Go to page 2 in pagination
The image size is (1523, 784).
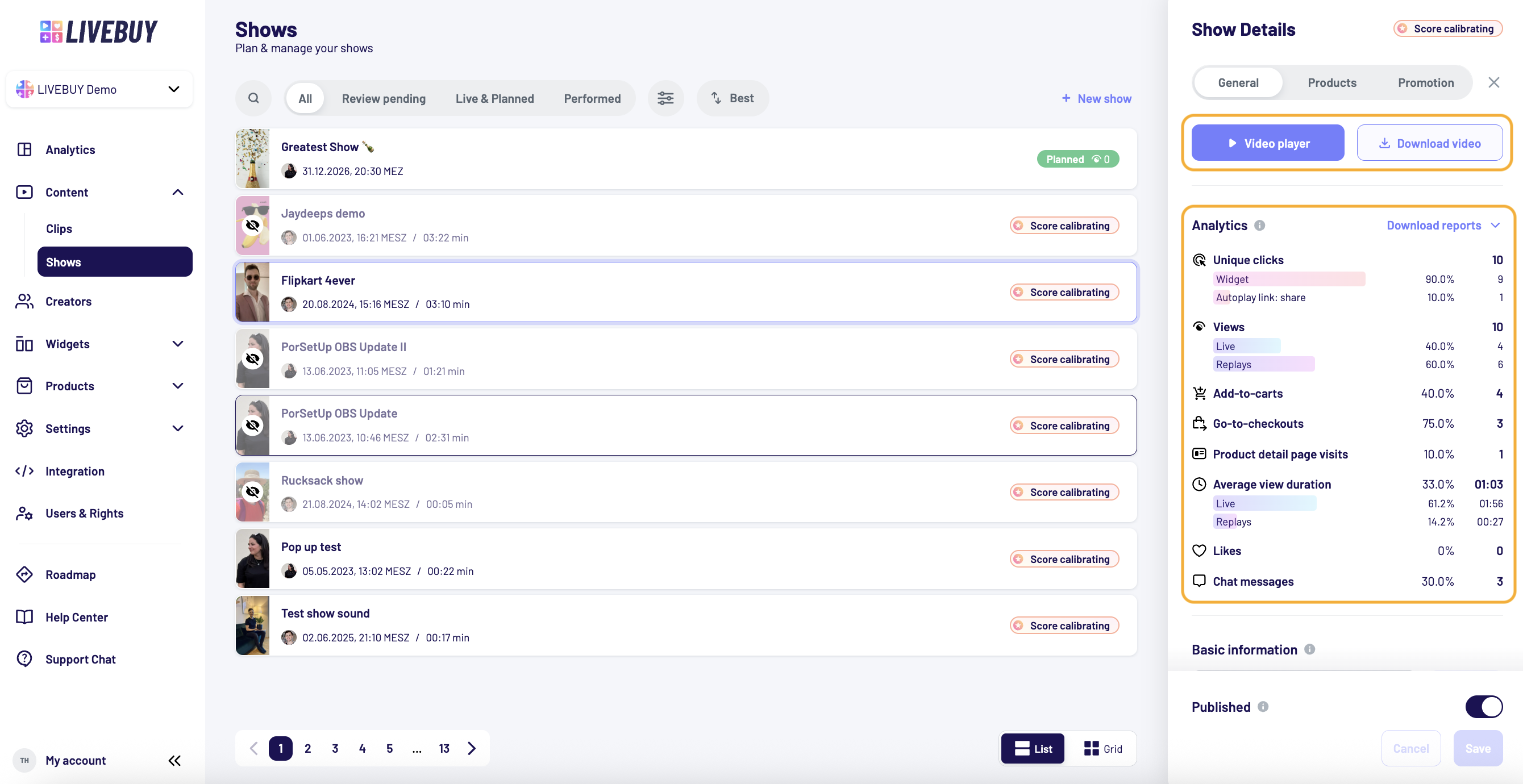[x=307, y=749]
